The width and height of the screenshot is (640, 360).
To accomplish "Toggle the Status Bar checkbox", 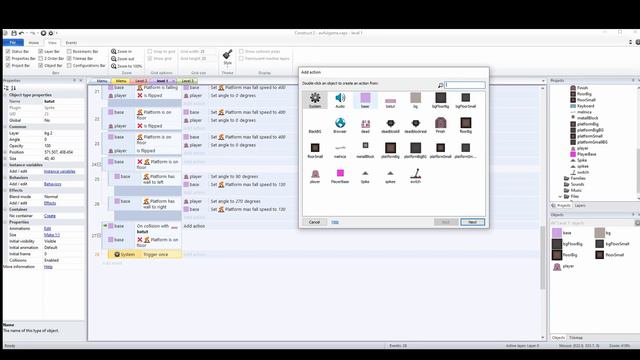I will (8, 51).
